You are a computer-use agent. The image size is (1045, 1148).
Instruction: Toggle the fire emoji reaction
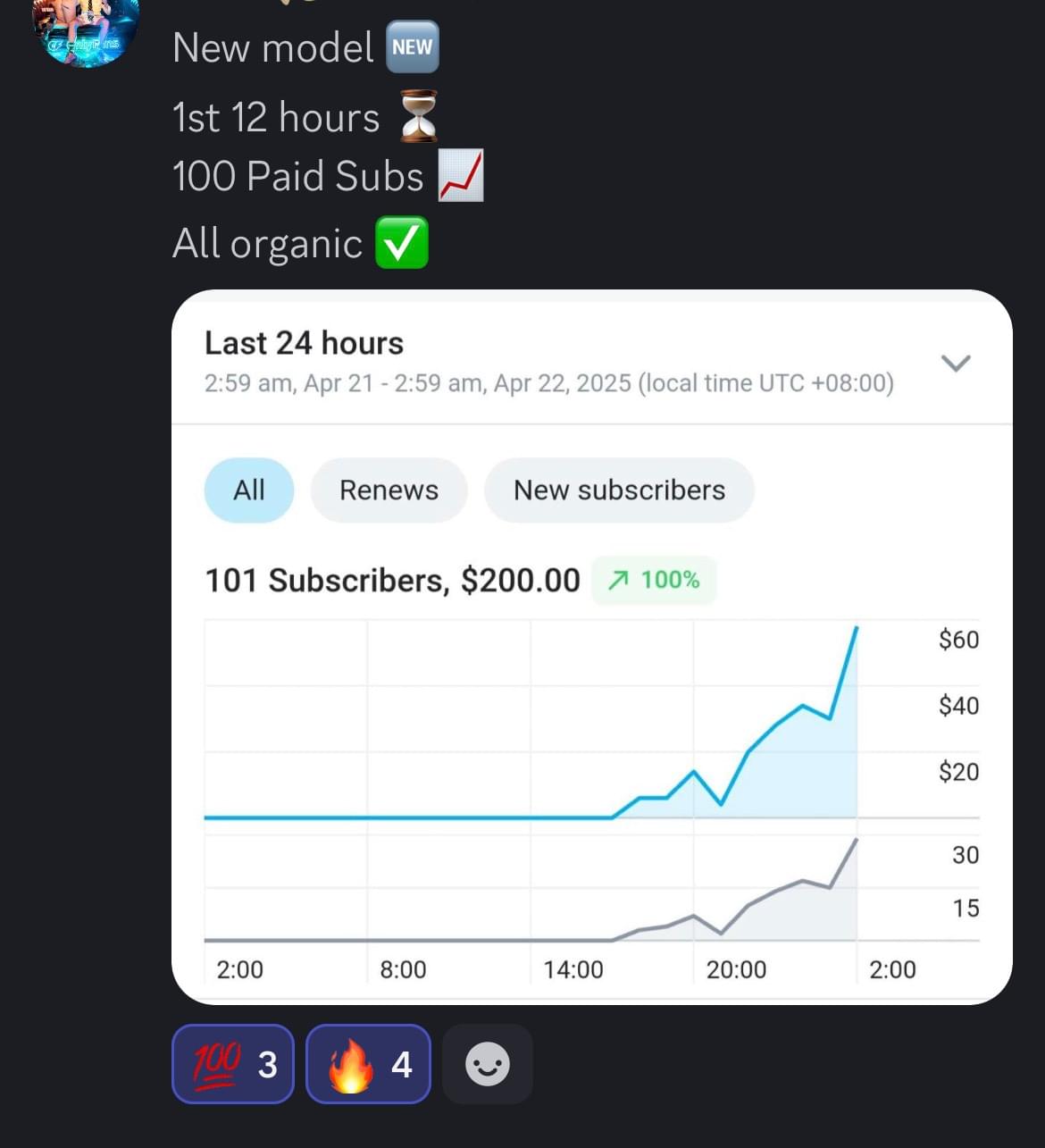point(368,1064)
